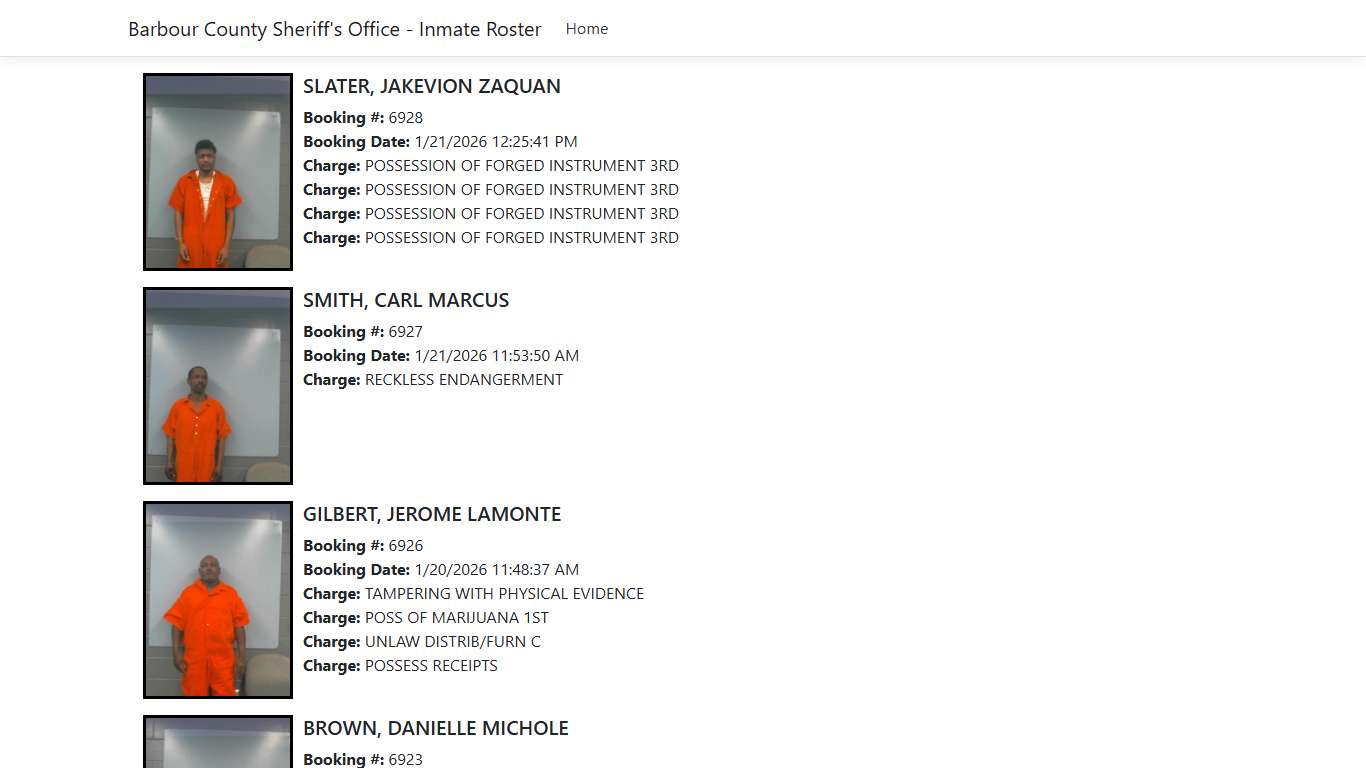The height and width of the screenshot is (768, 1366).
Task: Select booking number 6927 for Smith
Action: point(405,331)
